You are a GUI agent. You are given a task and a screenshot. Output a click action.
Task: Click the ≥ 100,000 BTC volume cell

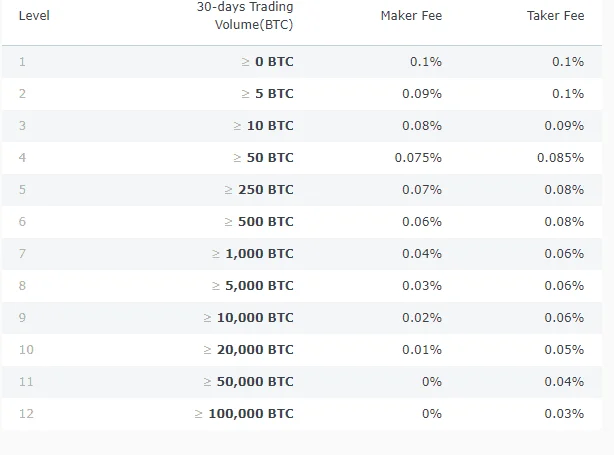click(x=244, y=414)
